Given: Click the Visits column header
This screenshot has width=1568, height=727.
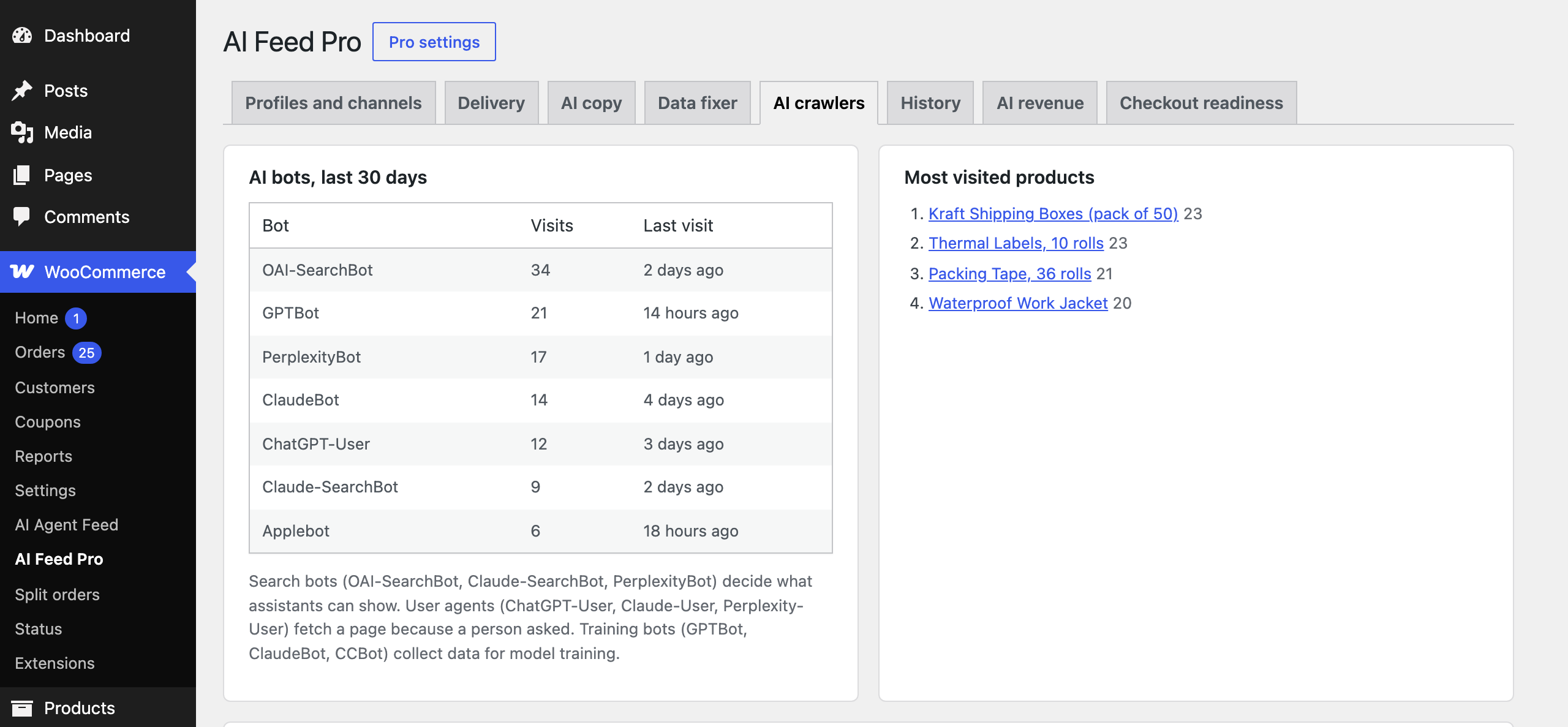Looking at the screenshot, I should pyautogui.click(x=552, y=225).
